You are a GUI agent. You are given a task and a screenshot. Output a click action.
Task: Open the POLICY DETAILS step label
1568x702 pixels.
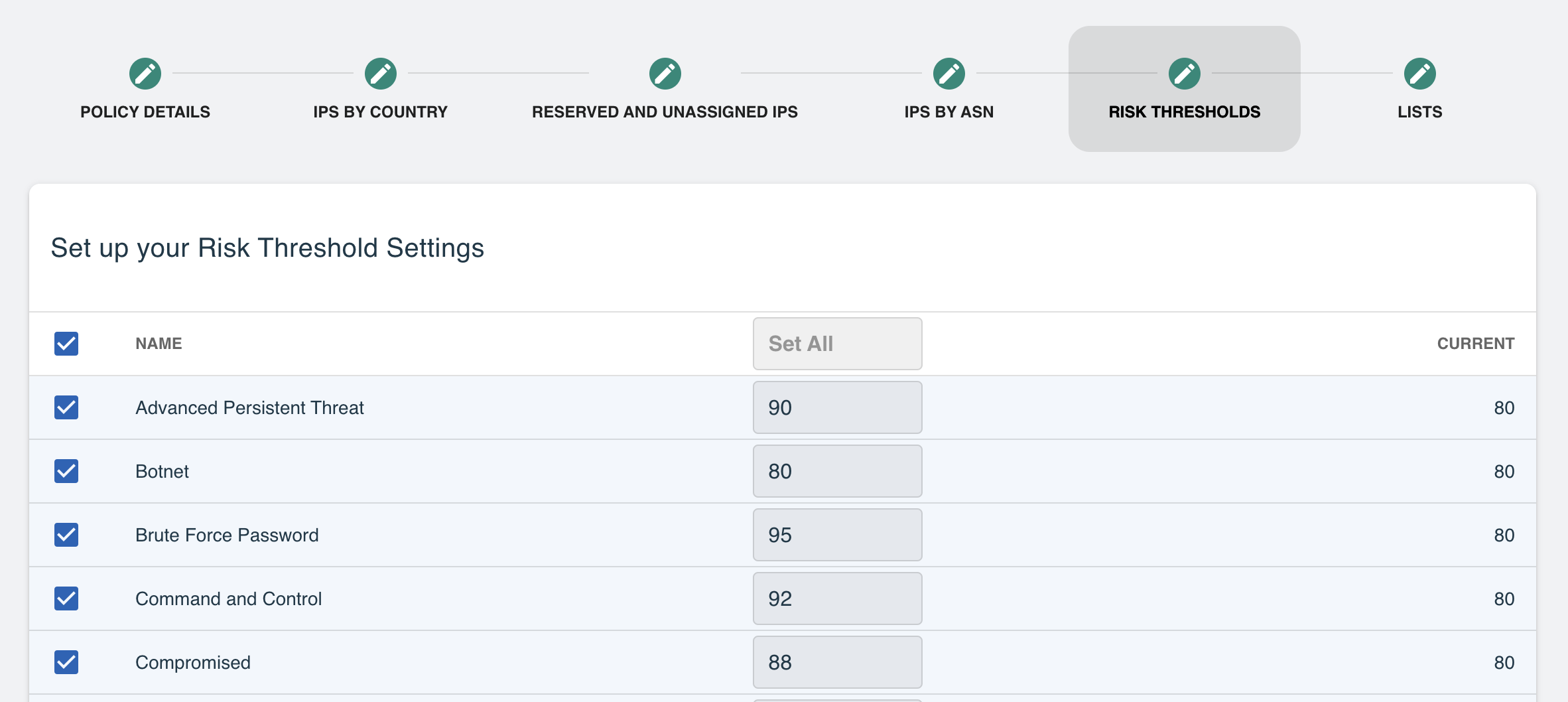pos(145,112)
